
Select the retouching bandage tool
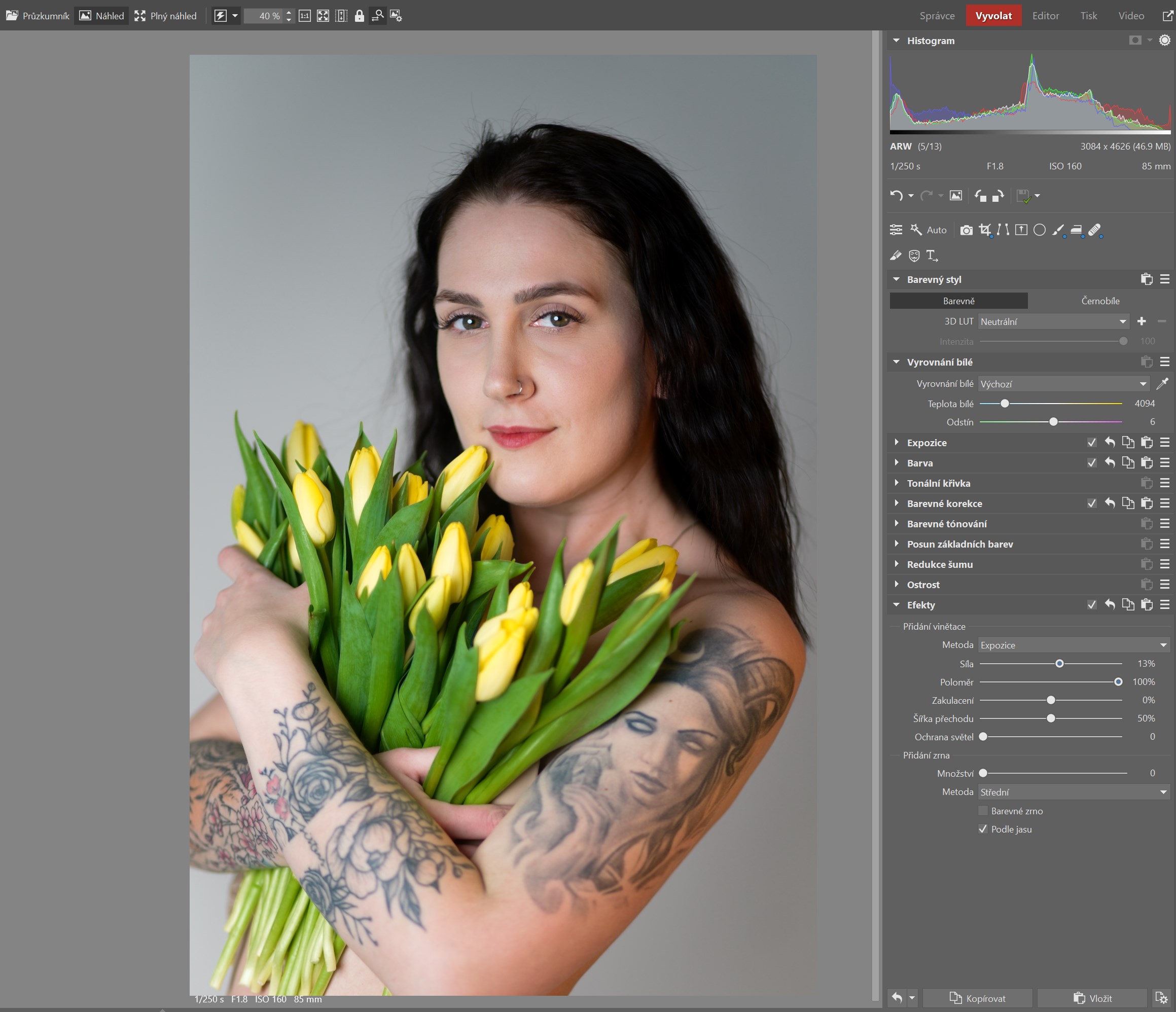[1095, 230]
